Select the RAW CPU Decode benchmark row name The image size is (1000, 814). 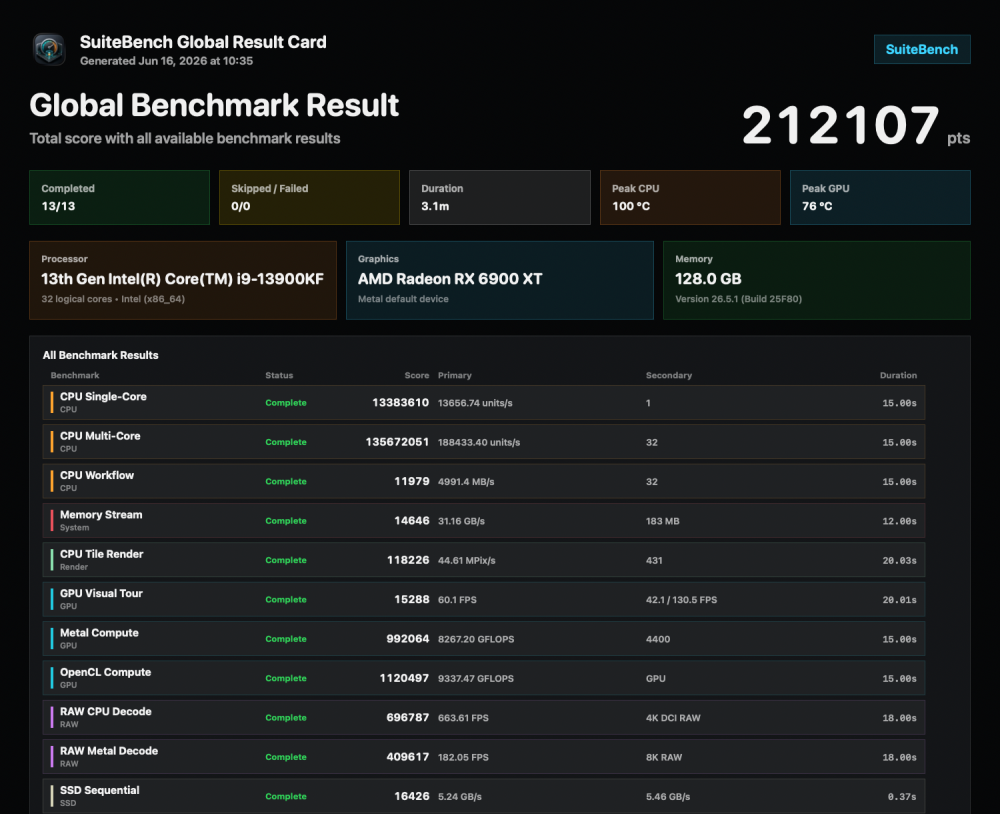(x=106, y=711)
